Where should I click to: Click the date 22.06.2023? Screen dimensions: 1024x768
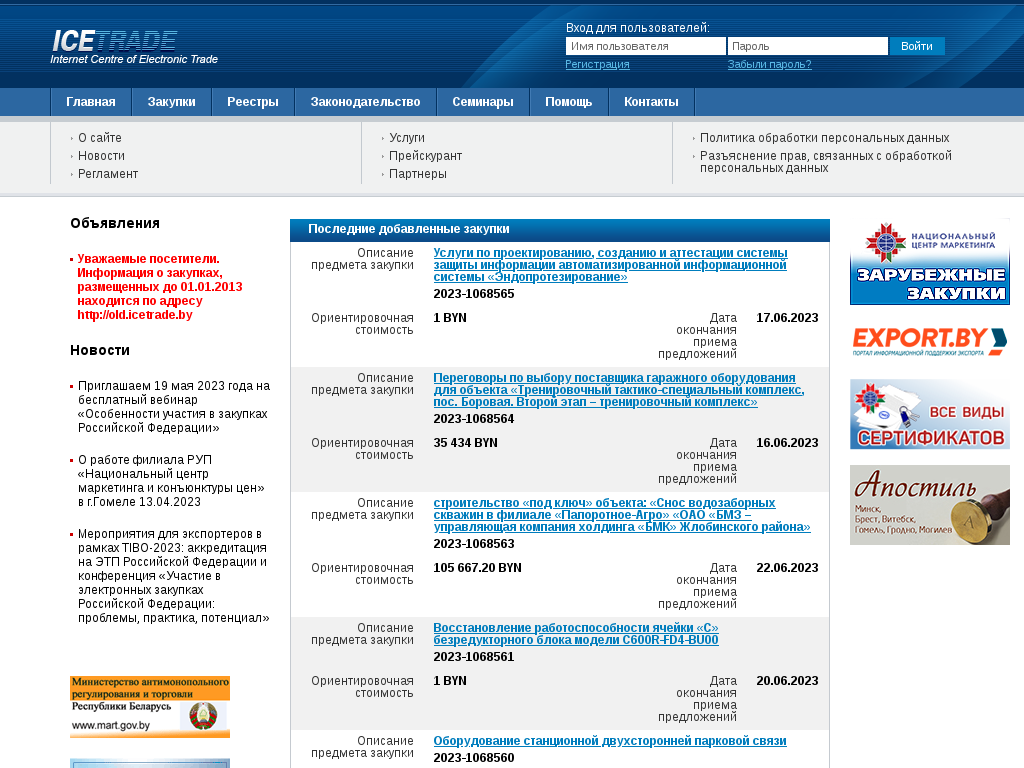[787, 568]
